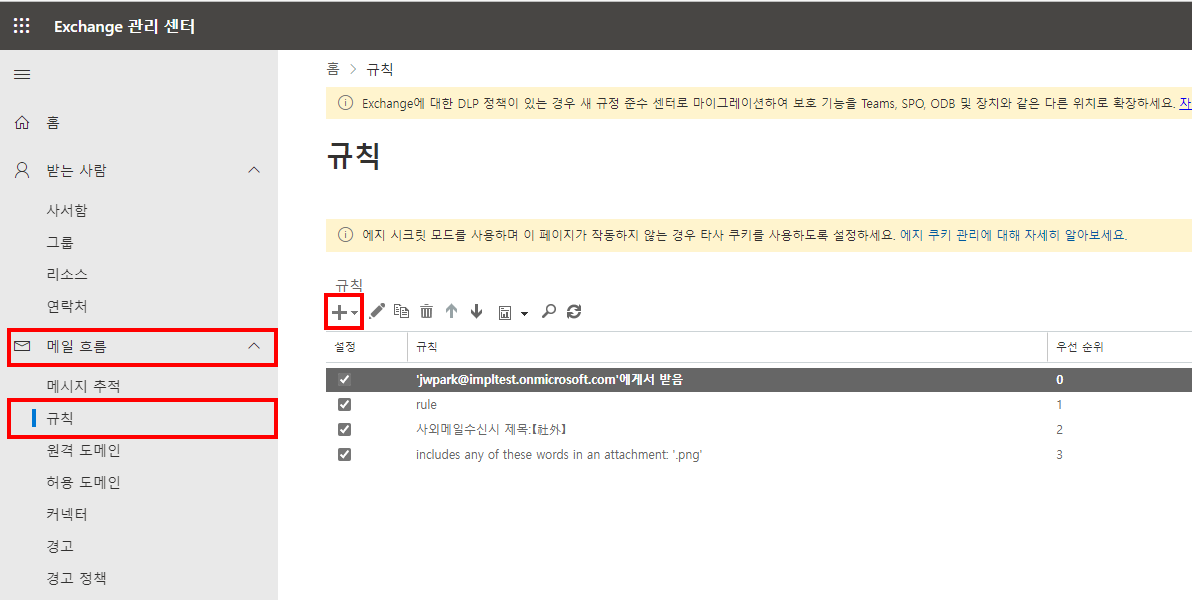
Task: Open the rule report icon
Action: [505, 313]
